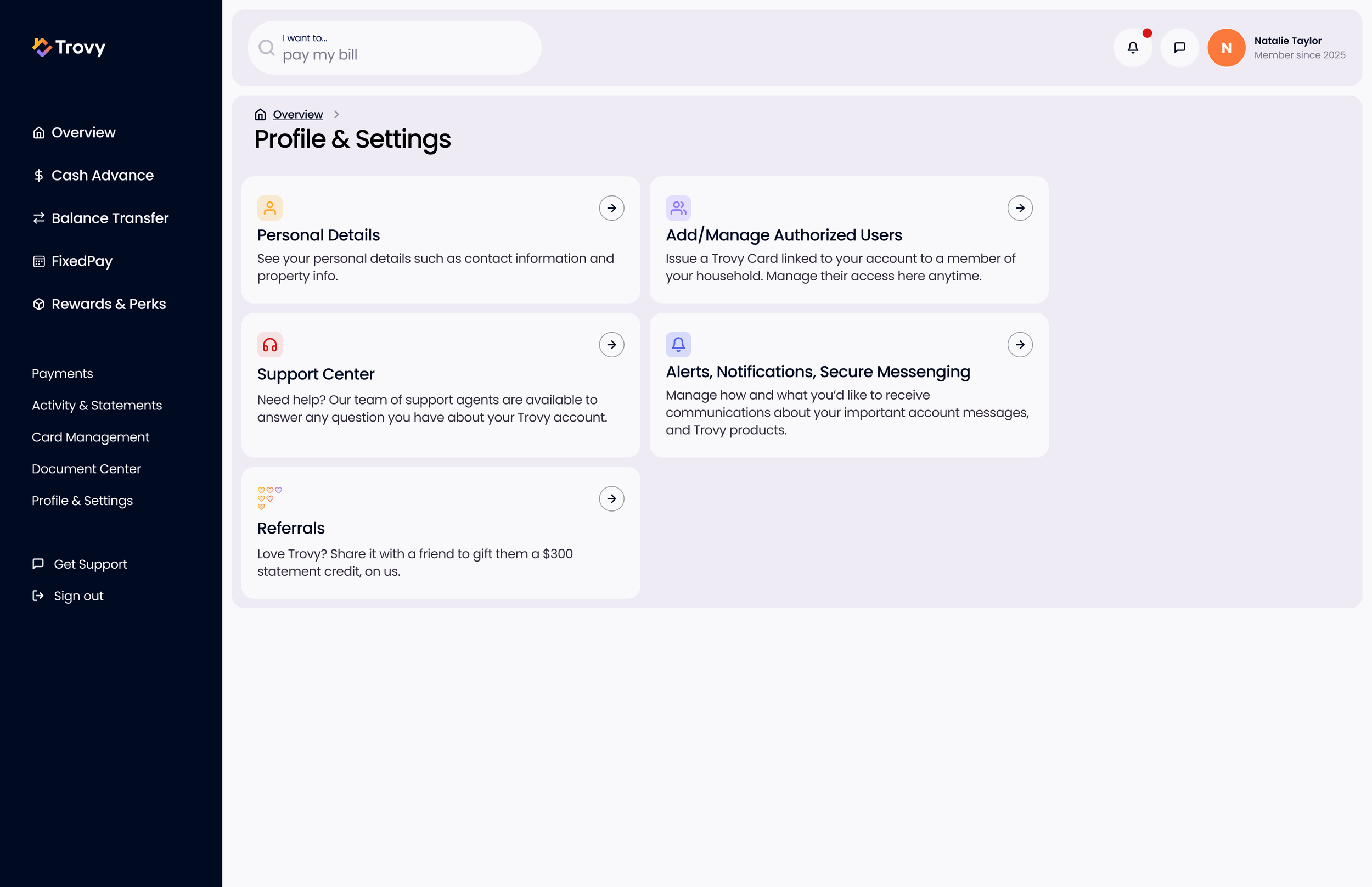
Task: Click the Rewards & Perks box icon
Action: [x=38, y=304]
